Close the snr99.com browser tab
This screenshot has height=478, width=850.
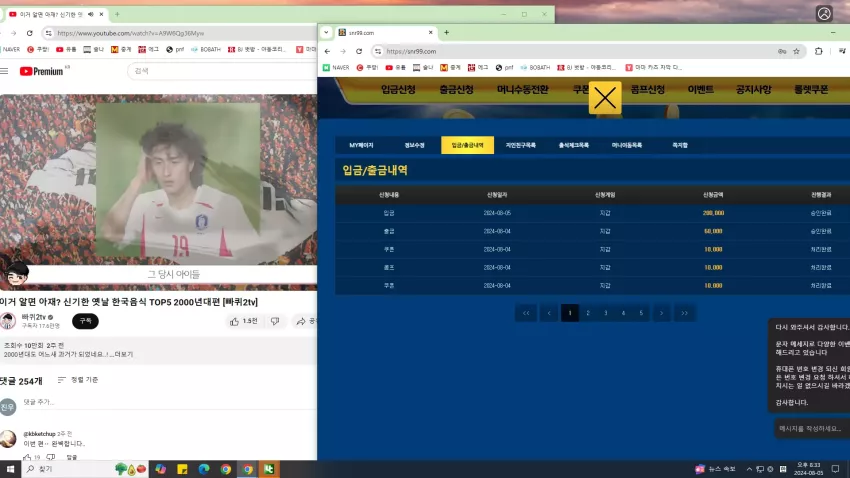click(x=431, y=33)
